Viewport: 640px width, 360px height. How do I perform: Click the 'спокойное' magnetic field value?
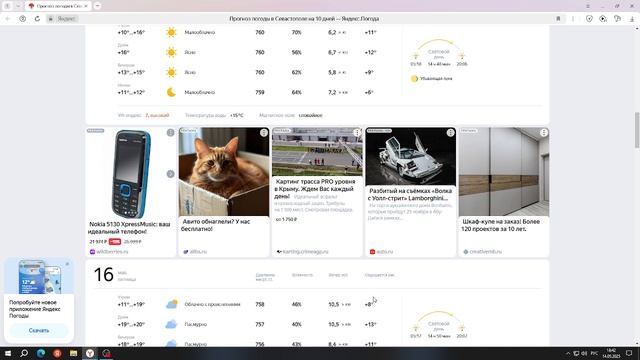(x=310, y=116)
